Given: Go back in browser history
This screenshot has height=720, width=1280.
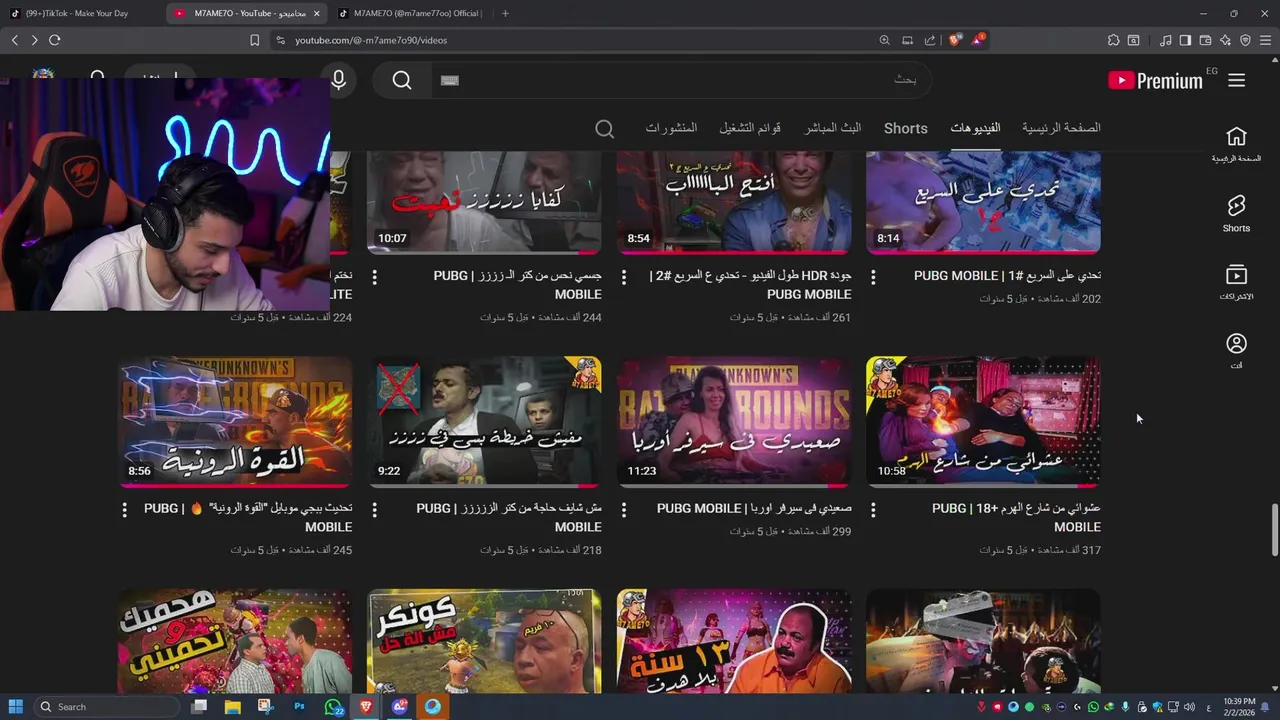Looking at the screenshot, I should (x=14, y=40).
